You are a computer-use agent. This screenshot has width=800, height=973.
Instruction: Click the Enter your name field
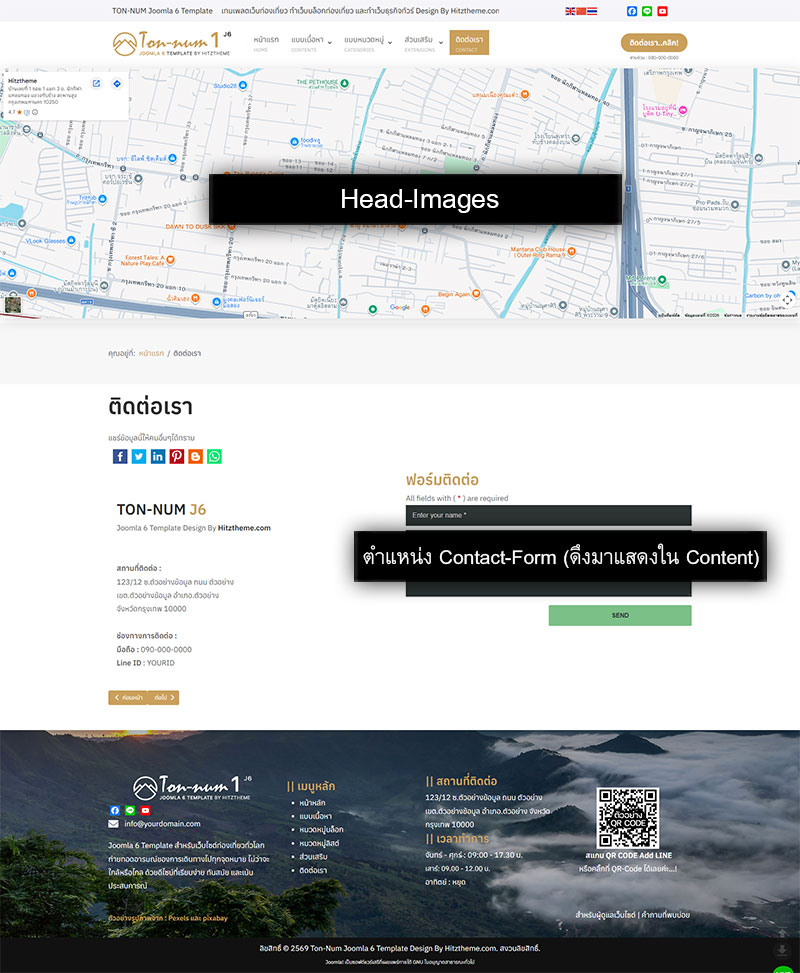[548, 515]
